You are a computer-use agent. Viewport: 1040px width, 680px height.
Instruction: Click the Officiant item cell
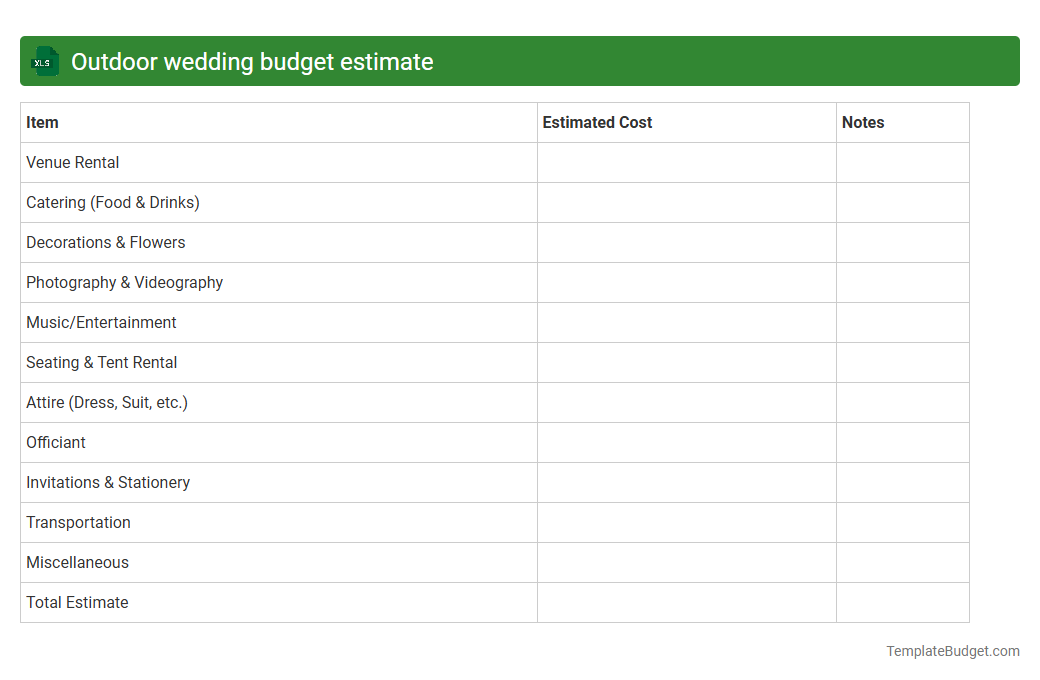(x=56, y=442)
